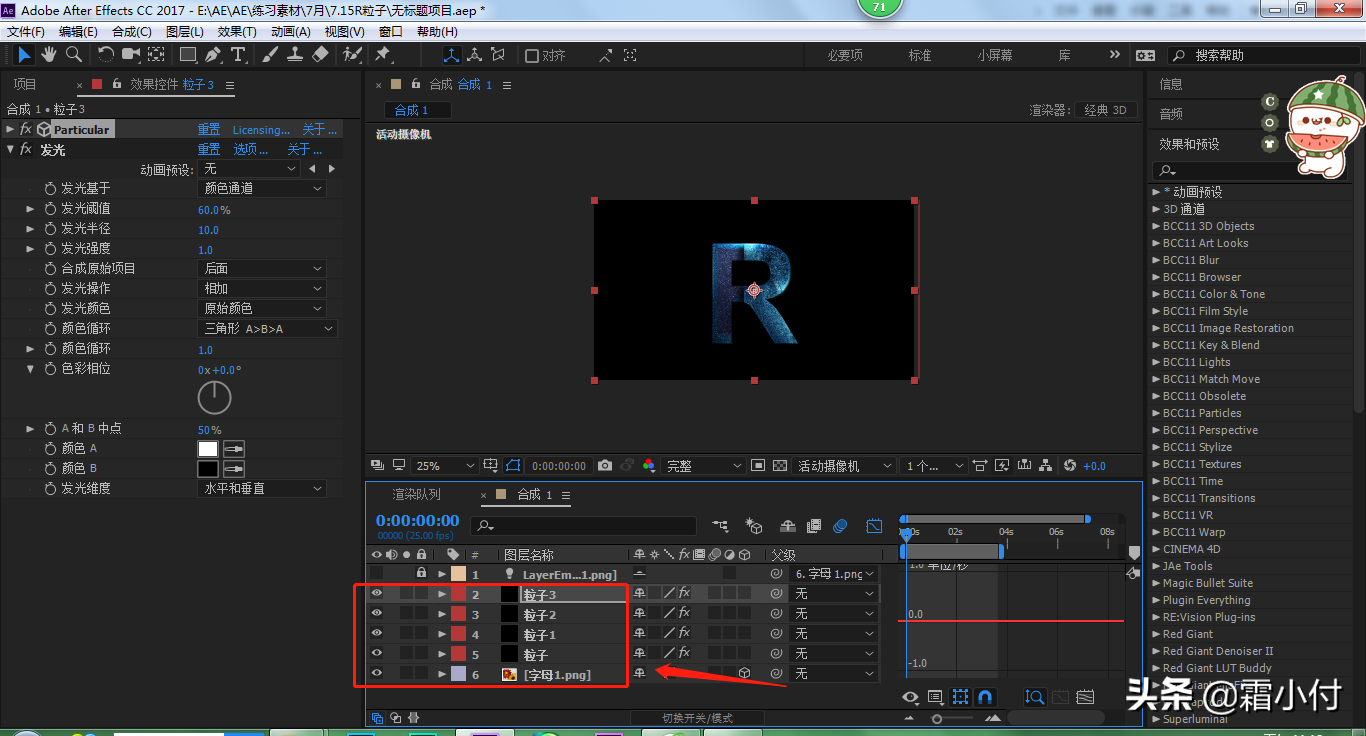This screenshot has height=736, width=1366.
Task: Select the Zoom magnifier tool
Action: (x=74, y=54)
